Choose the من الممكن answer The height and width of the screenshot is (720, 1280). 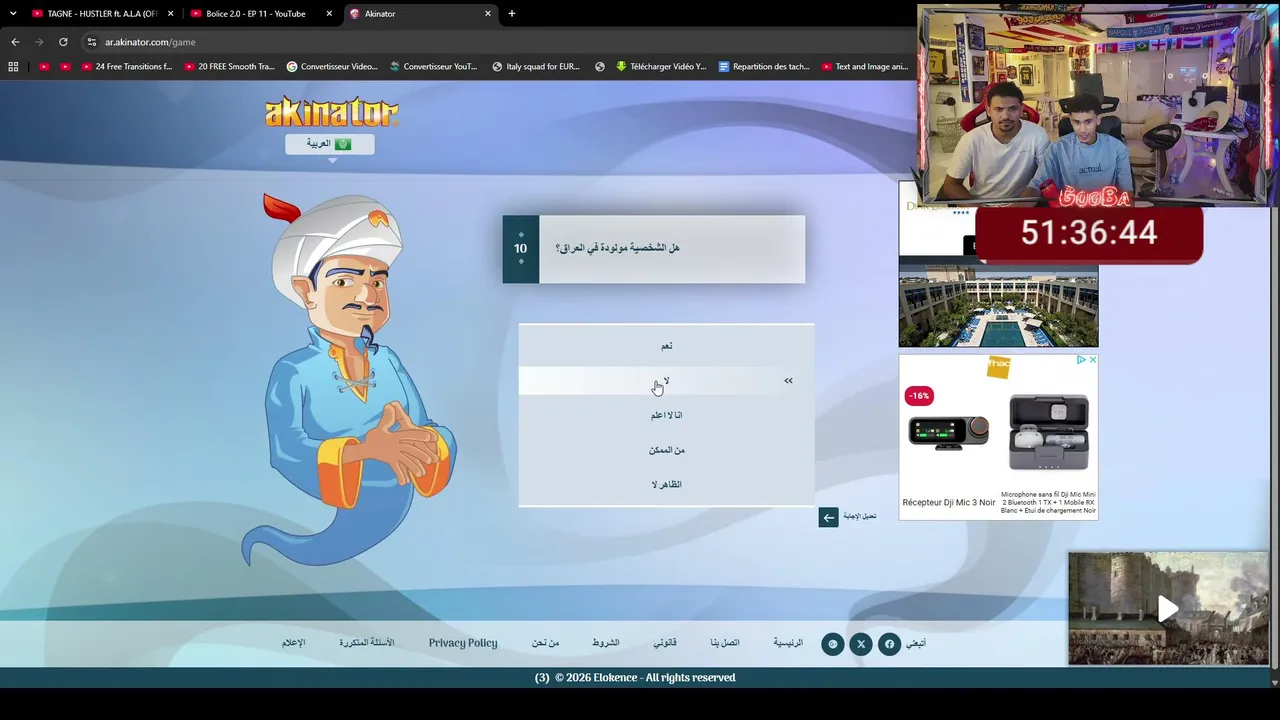[x=666, y=450]
